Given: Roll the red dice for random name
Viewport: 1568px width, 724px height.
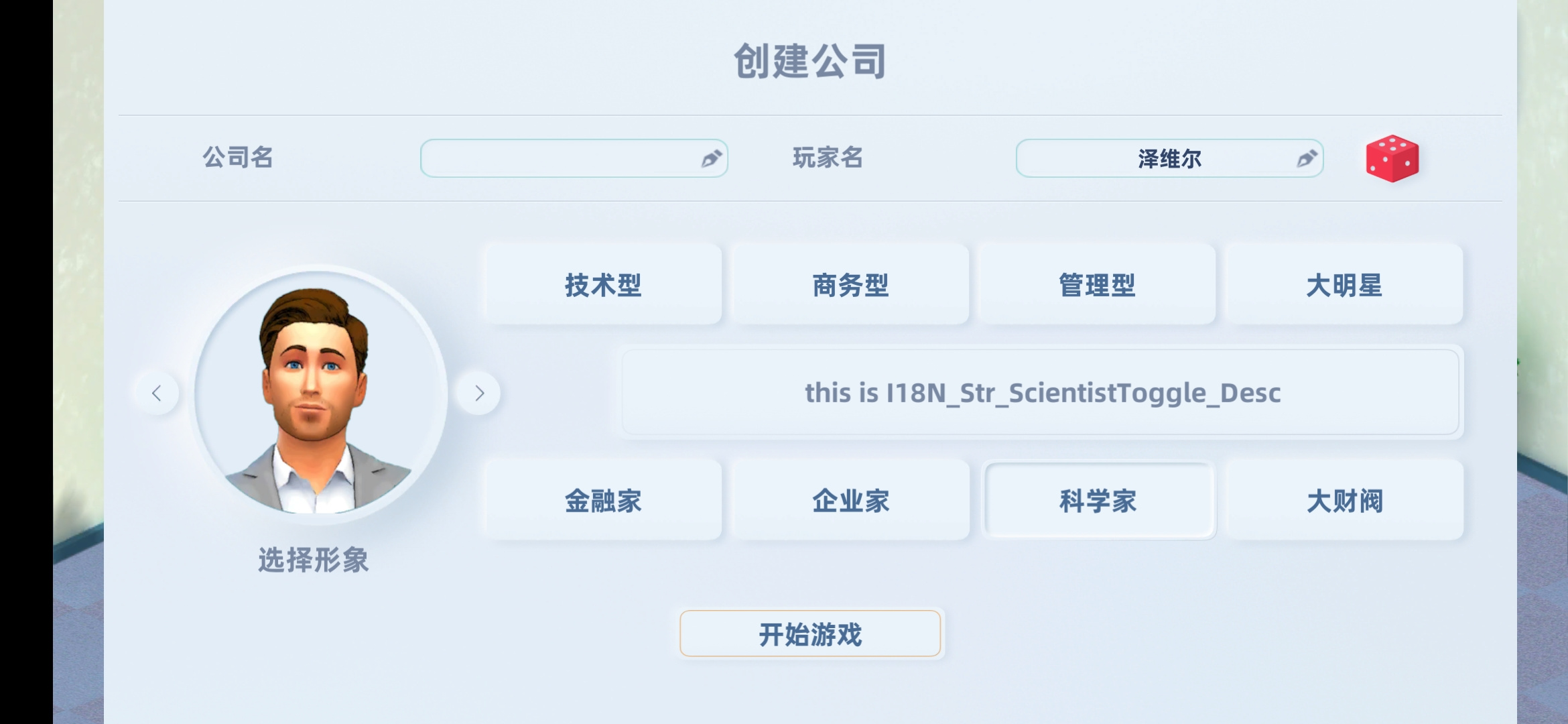Looking at the screenshot, I should click(1392, 158).
